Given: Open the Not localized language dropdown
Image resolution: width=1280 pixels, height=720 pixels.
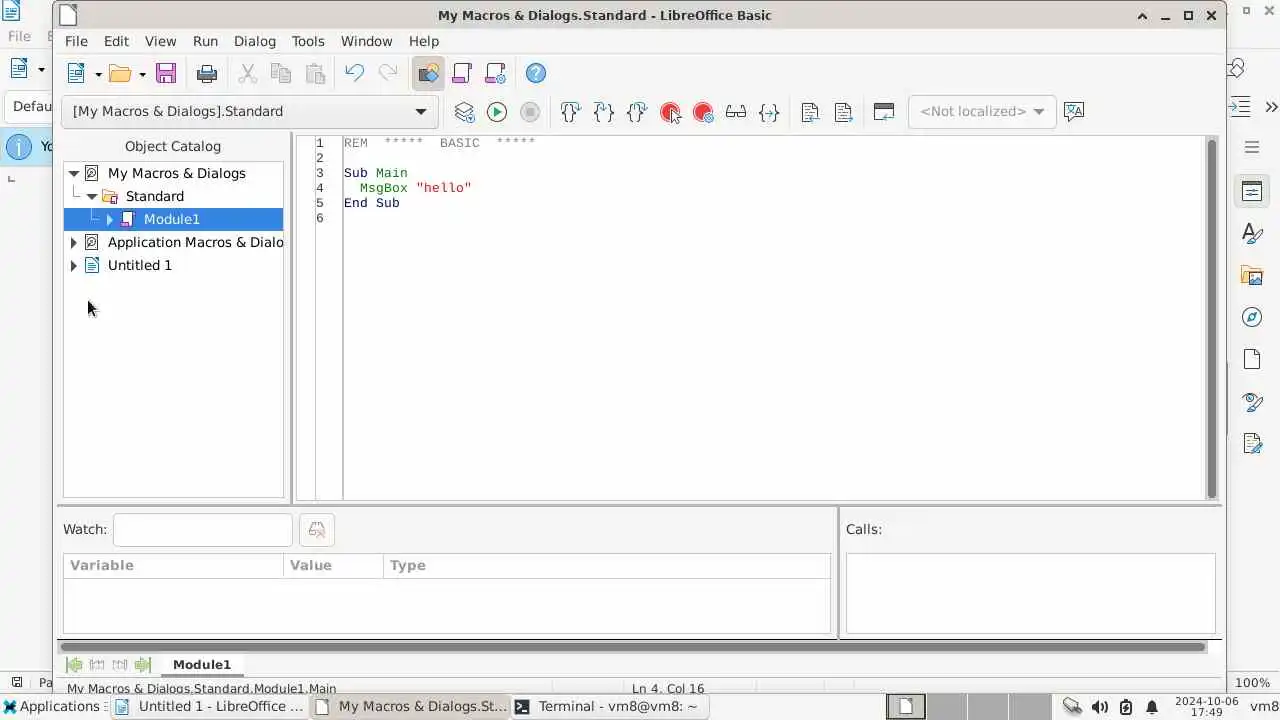Looking at the screenshot, I should point(981,111).
